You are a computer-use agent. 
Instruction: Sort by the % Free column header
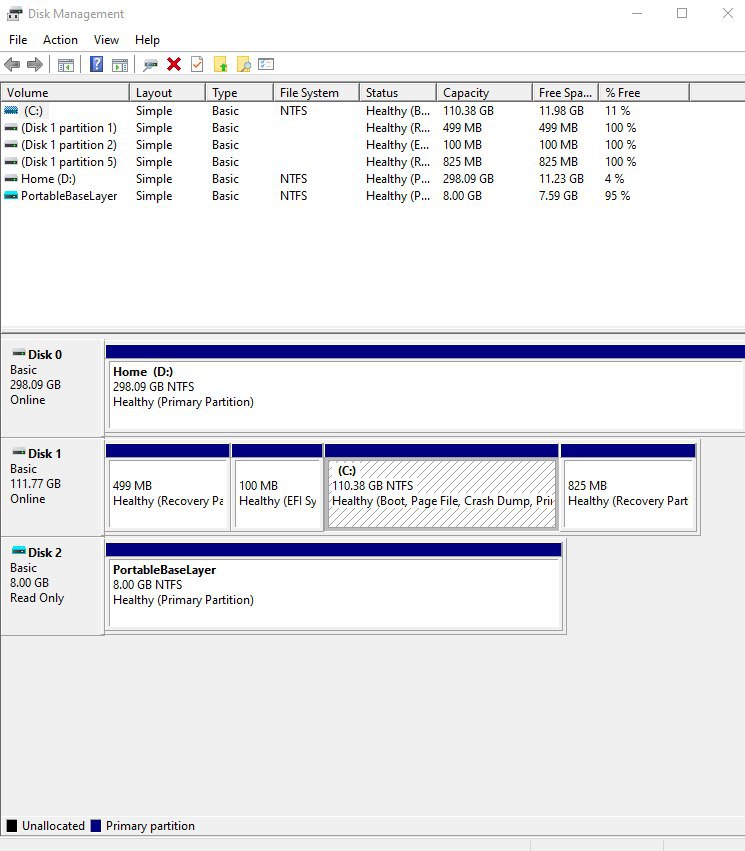(x=644, y=93)
